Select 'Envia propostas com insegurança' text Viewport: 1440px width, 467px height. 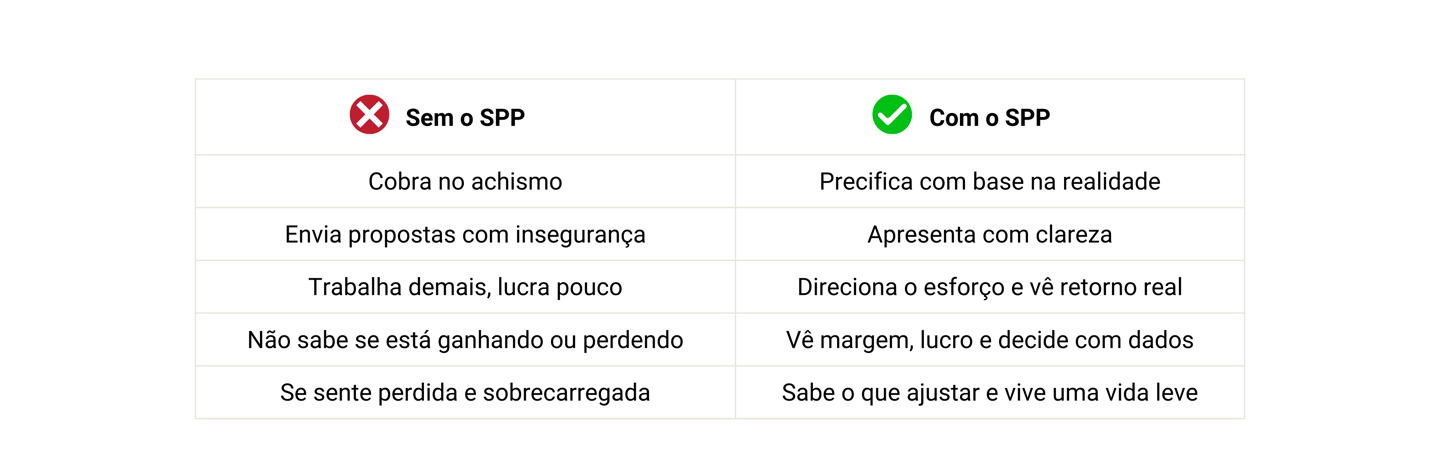click(465, 234)
